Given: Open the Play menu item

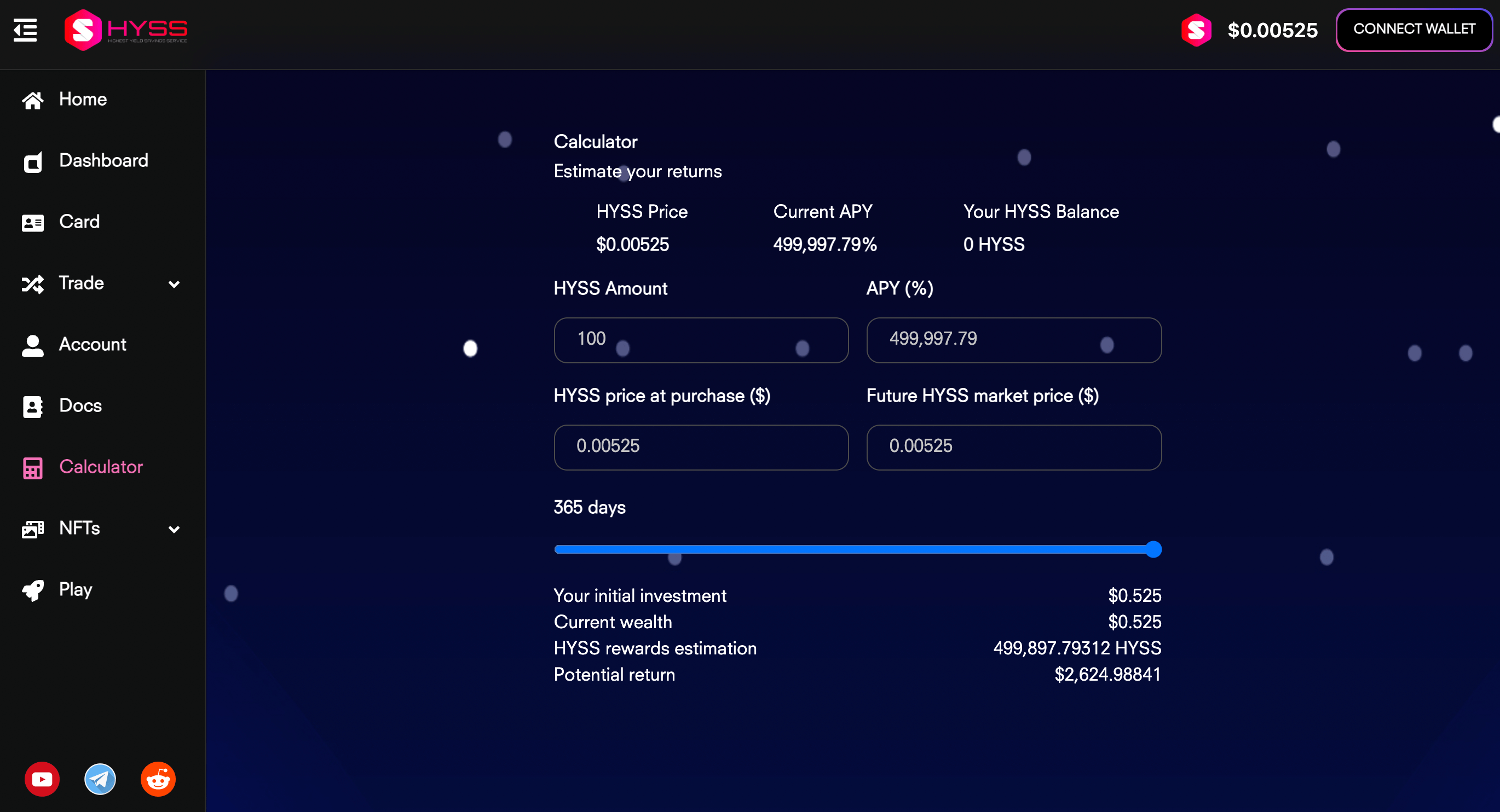Looking at the screenshot, I should (x=76, y=590).
